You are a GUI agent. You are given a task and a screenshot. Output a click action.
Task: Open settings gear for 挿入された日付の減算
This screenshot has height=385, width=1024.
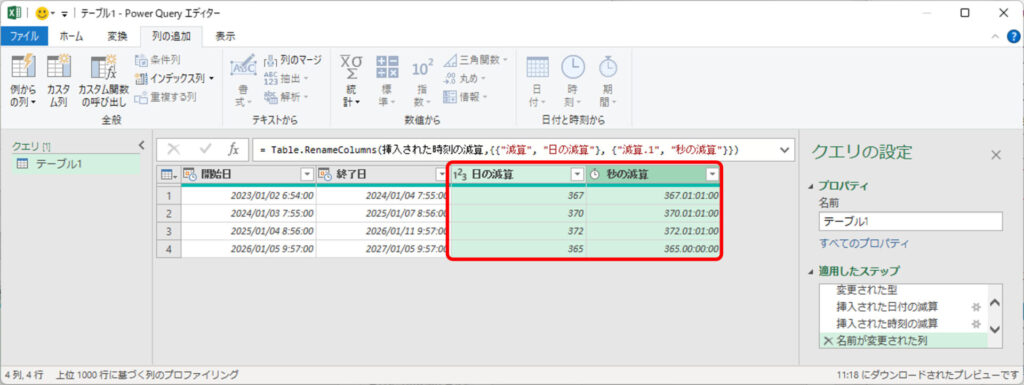976,307
